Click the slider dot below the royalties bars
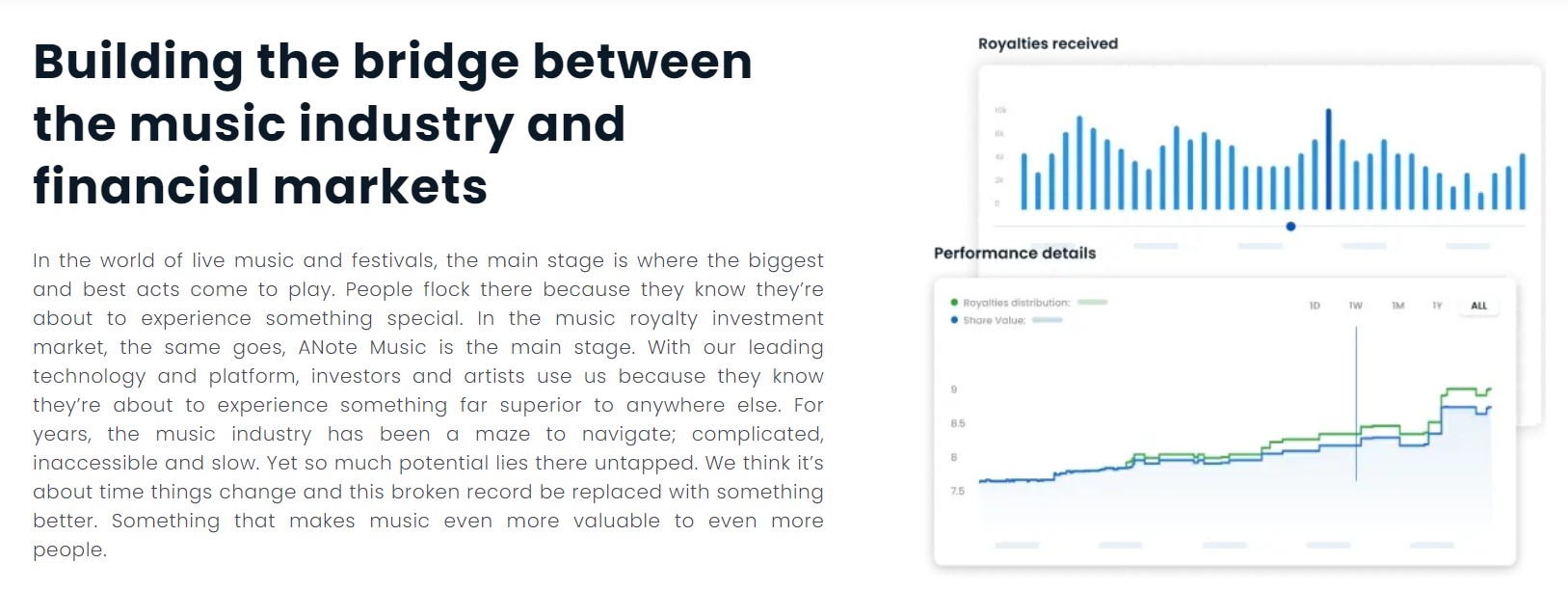The width and height of the screenshot is (1568, 590). click(1290, 227)
